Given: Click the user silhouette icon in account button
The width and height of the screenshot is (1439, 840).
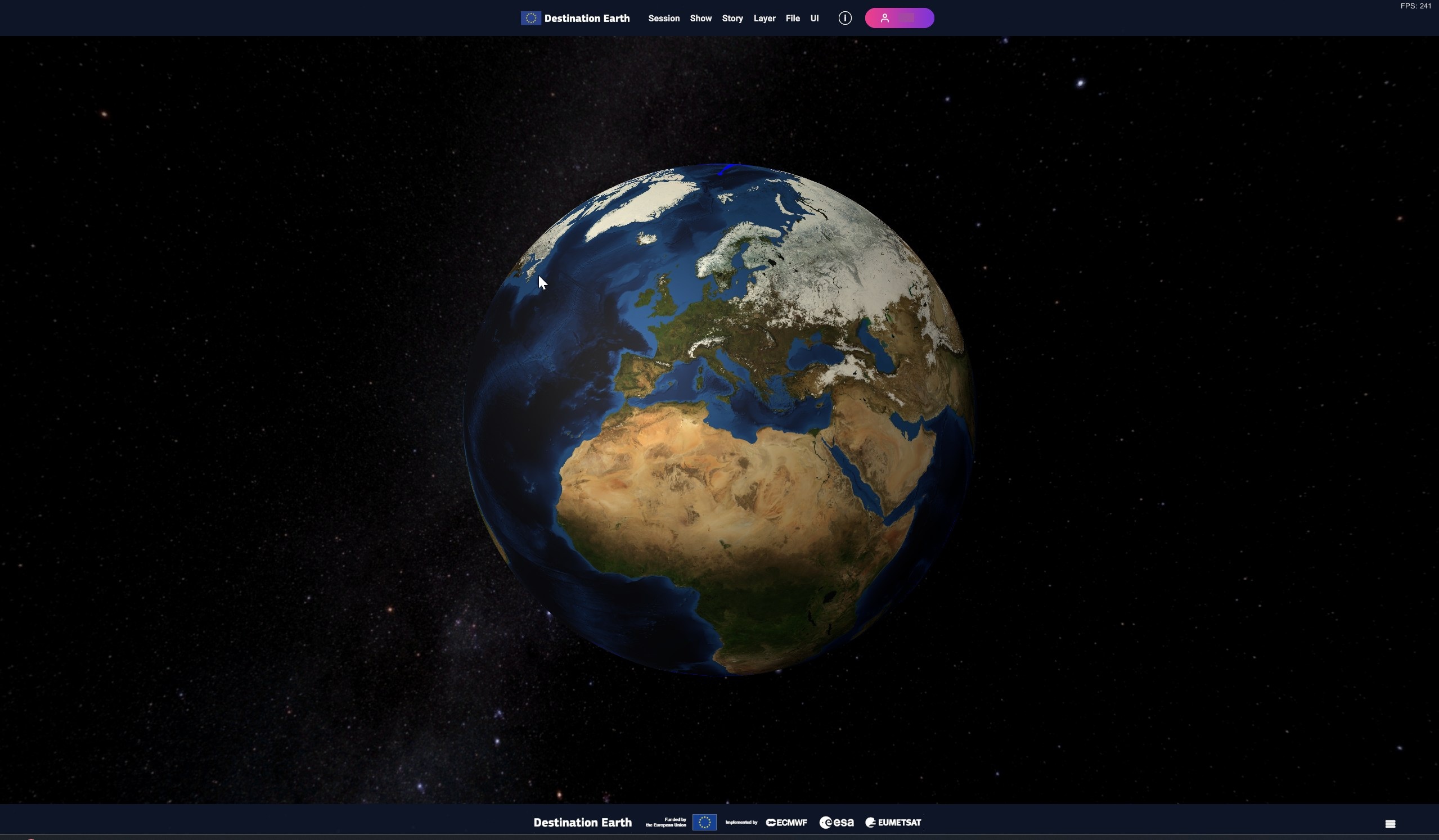Looking at the screenshot, I should click(x=884, y=18).
